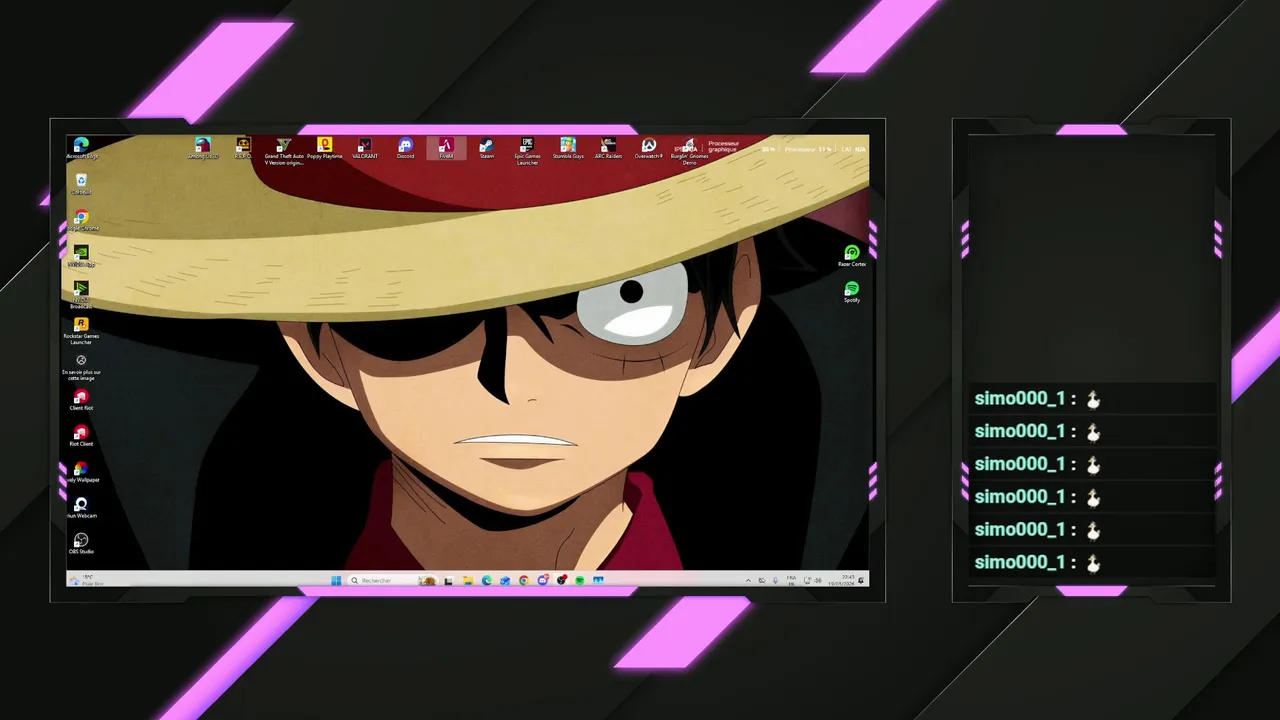Open the Among Us desktop shortcut
1280x720 pixels.
(x=203, y=148)
